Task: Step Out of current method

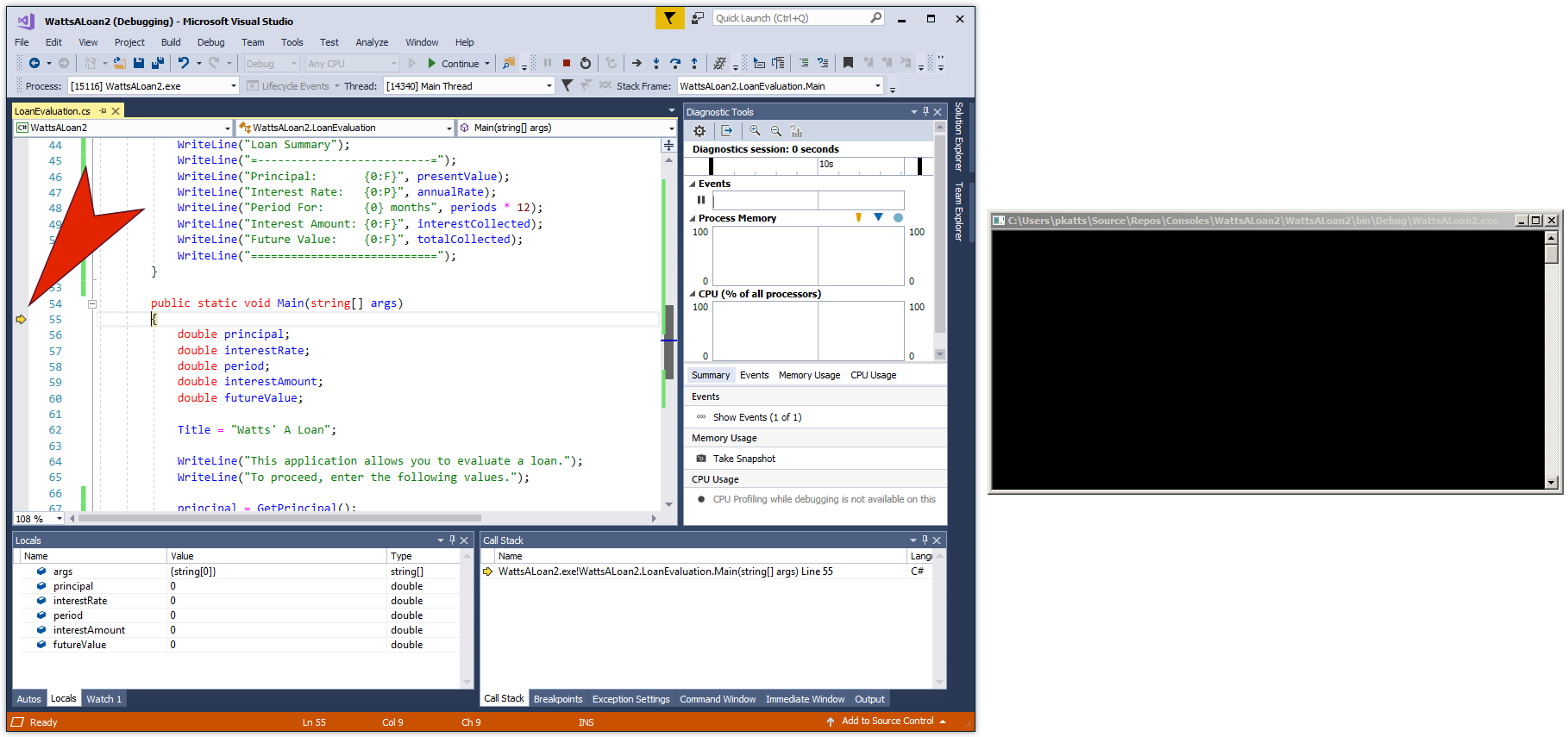Action: (x=694, y=63)
